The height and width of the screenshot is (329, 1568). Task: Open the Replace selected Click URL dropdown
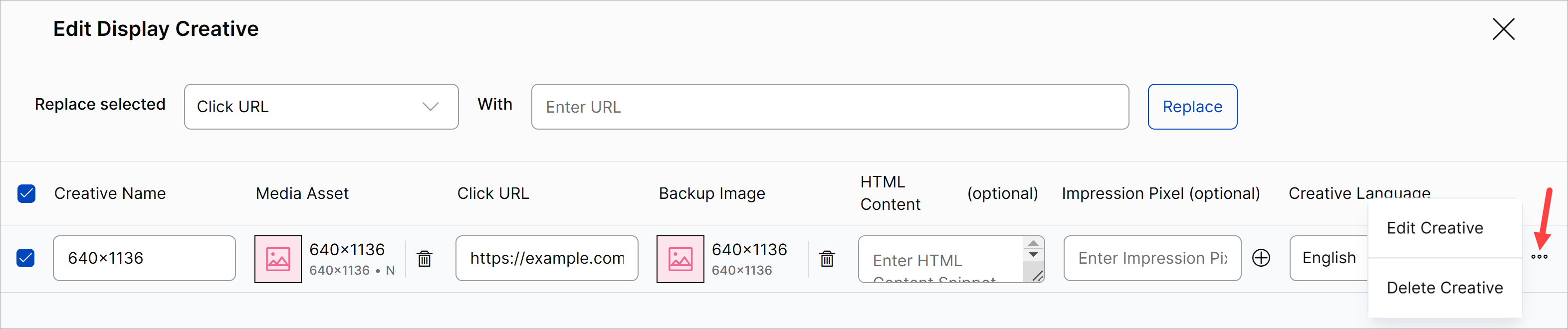tap(321, 106)
